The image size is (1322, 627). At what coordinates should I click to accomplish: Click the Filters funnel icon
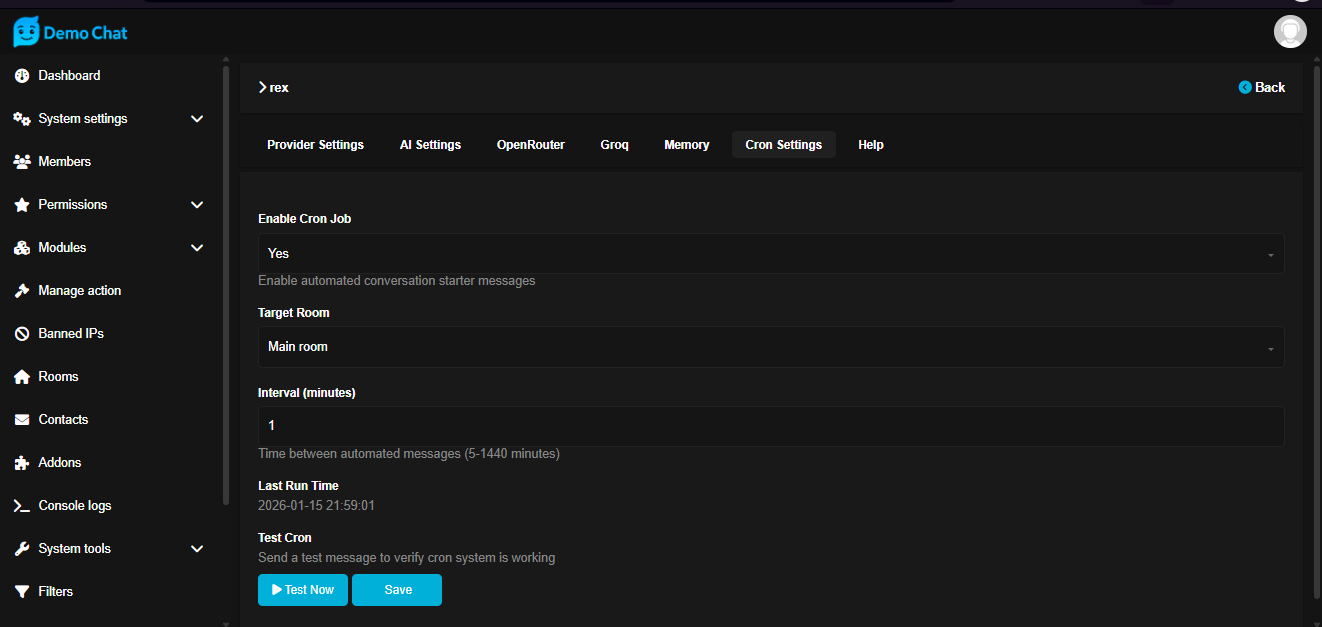point(22,592)
